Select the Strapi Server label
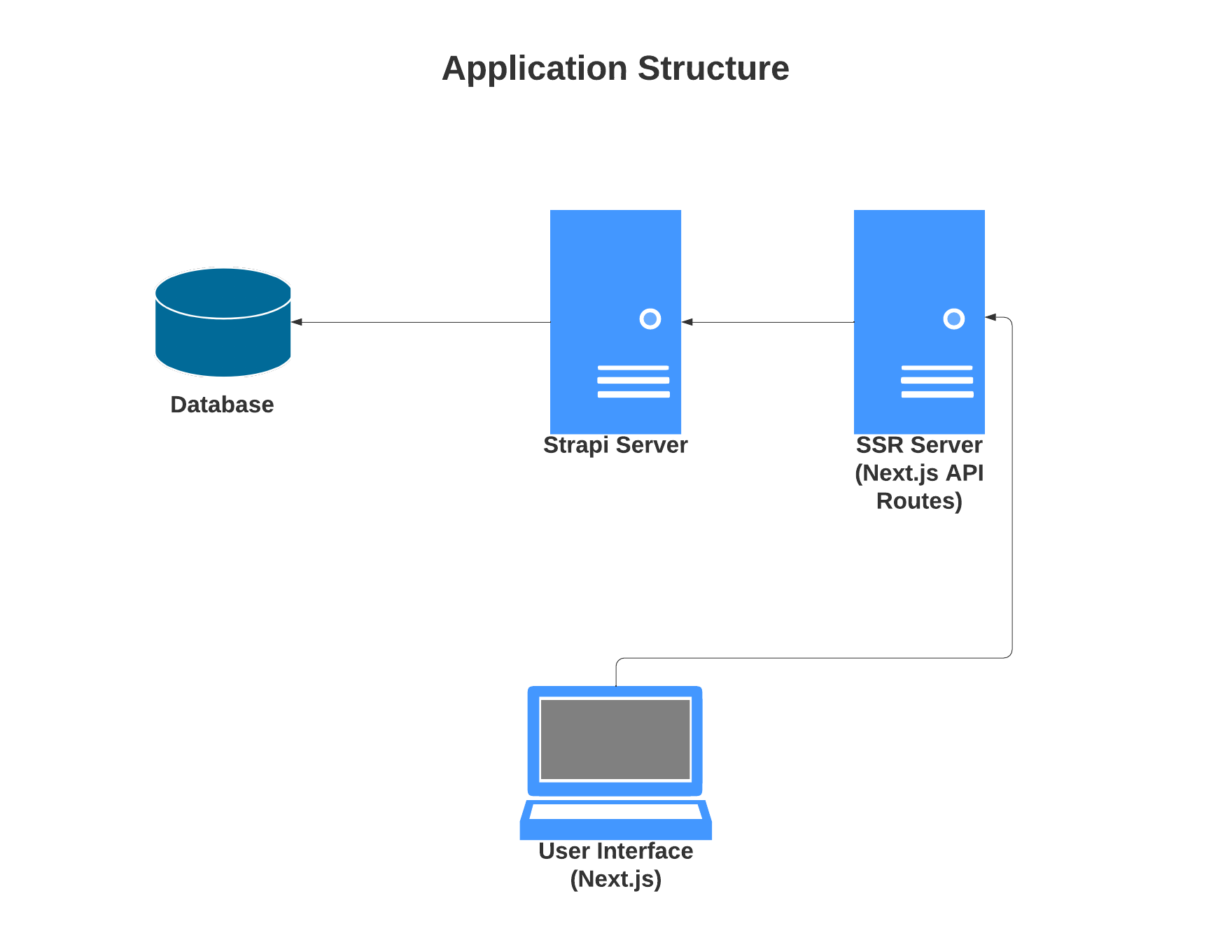Screen dimensions: 1232x952 [x=615, y=445]
